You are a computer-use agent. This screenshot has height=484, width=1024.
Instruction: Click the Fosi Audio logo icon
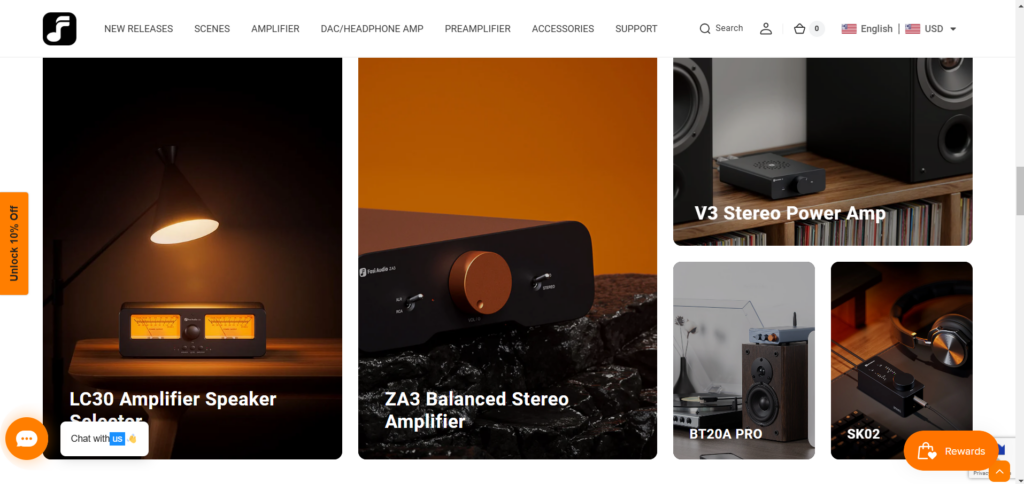pos(59,29)
